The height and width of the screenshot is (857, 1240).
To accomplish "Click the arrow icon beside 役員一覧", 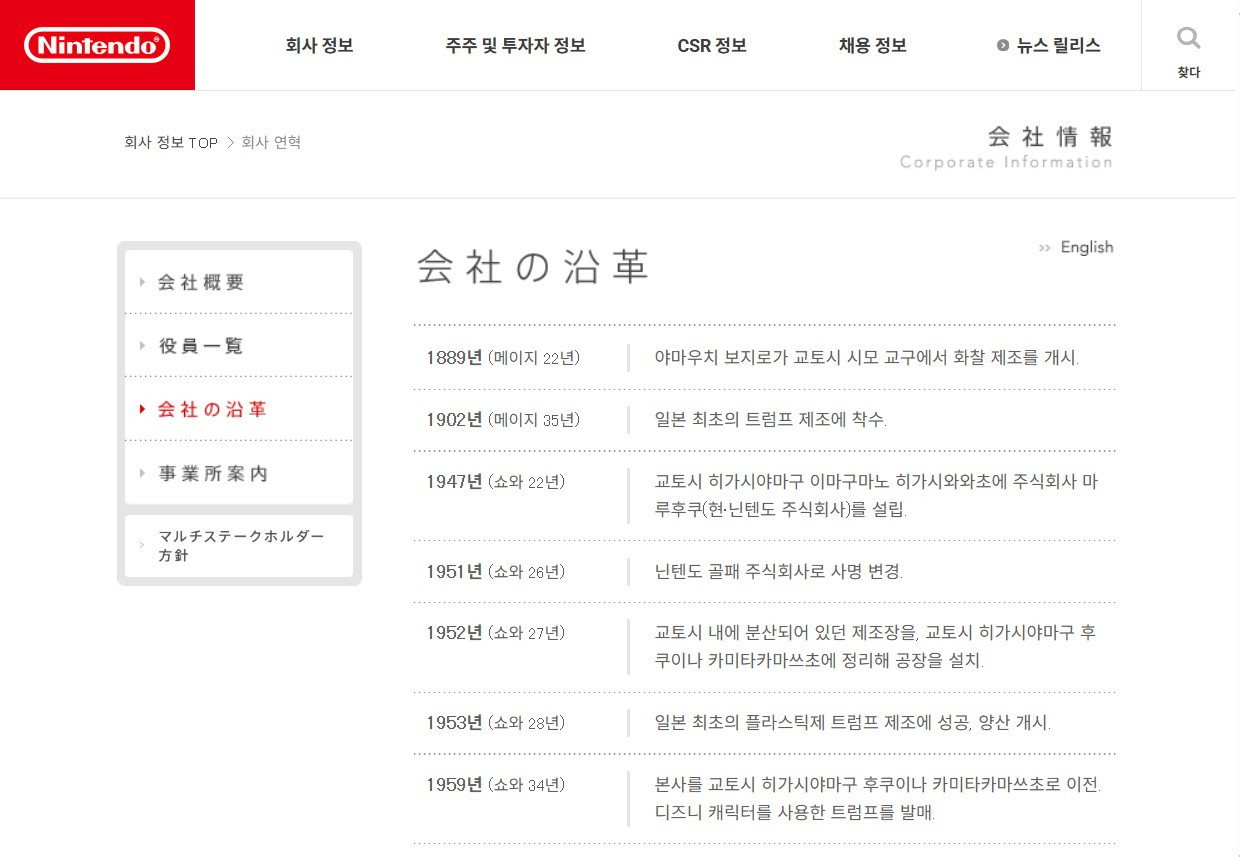I will (141, 345).
